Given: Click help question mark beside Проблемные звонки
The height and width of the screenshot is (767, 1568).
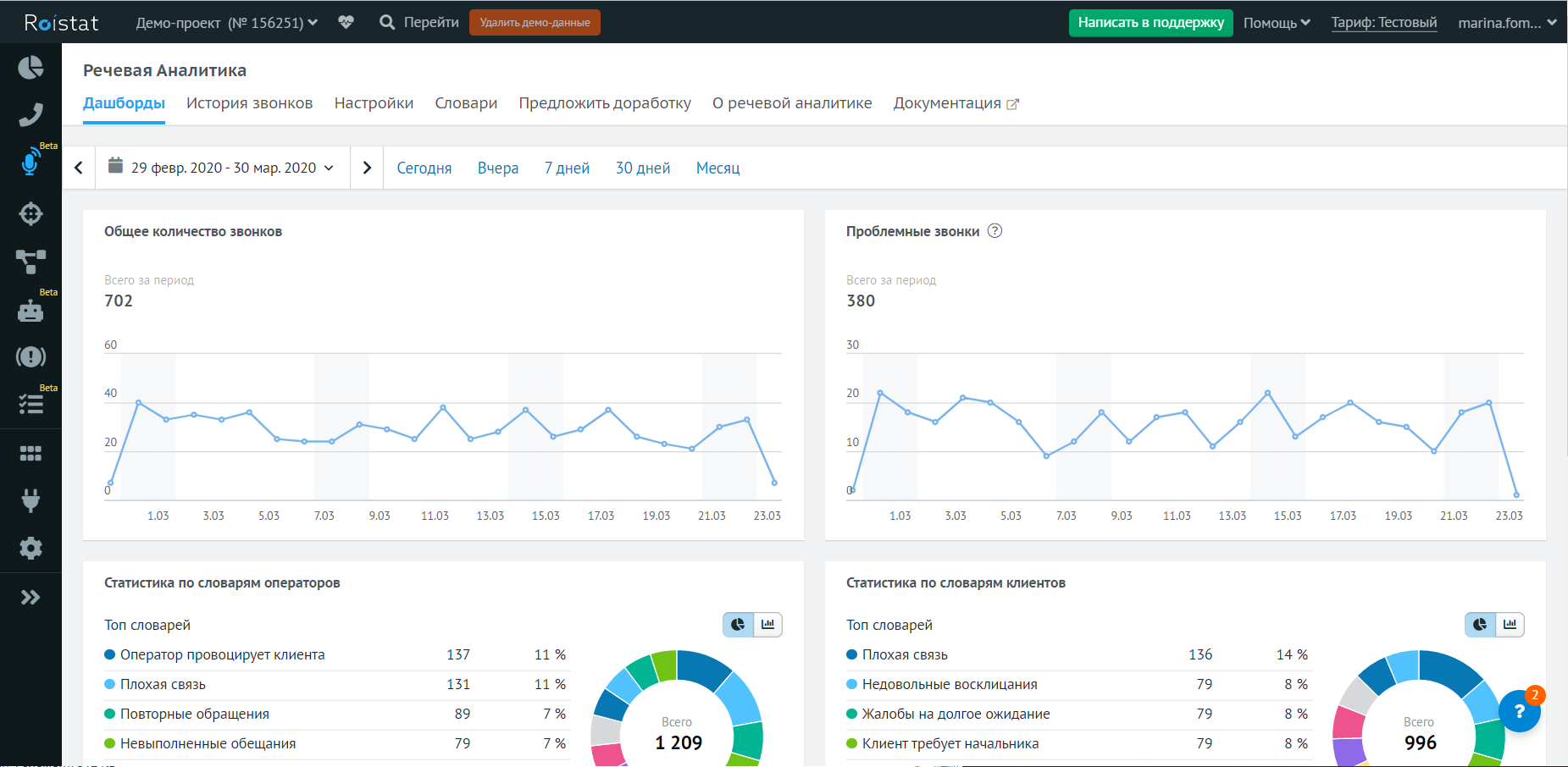Looking at the screenshot, I should 995,231.
